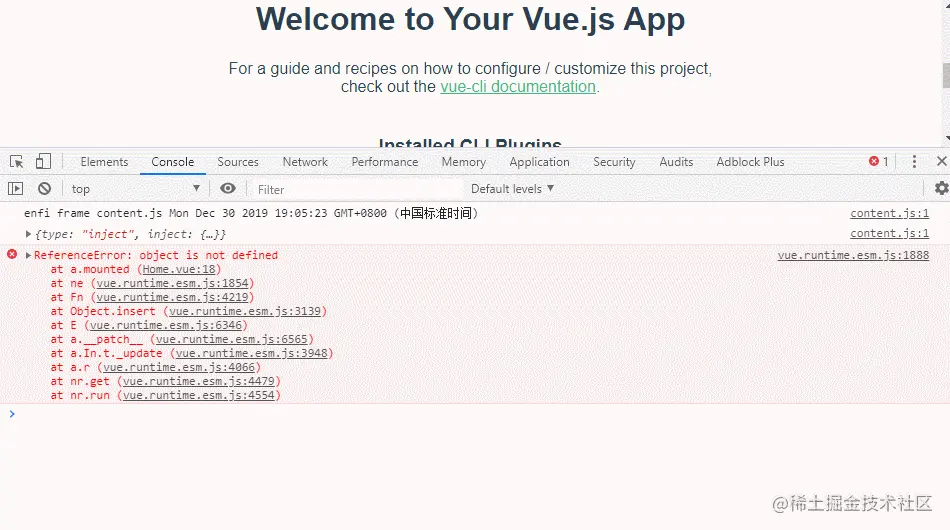
Task: Clear console using the ban icon
Action: pos(44,189)
